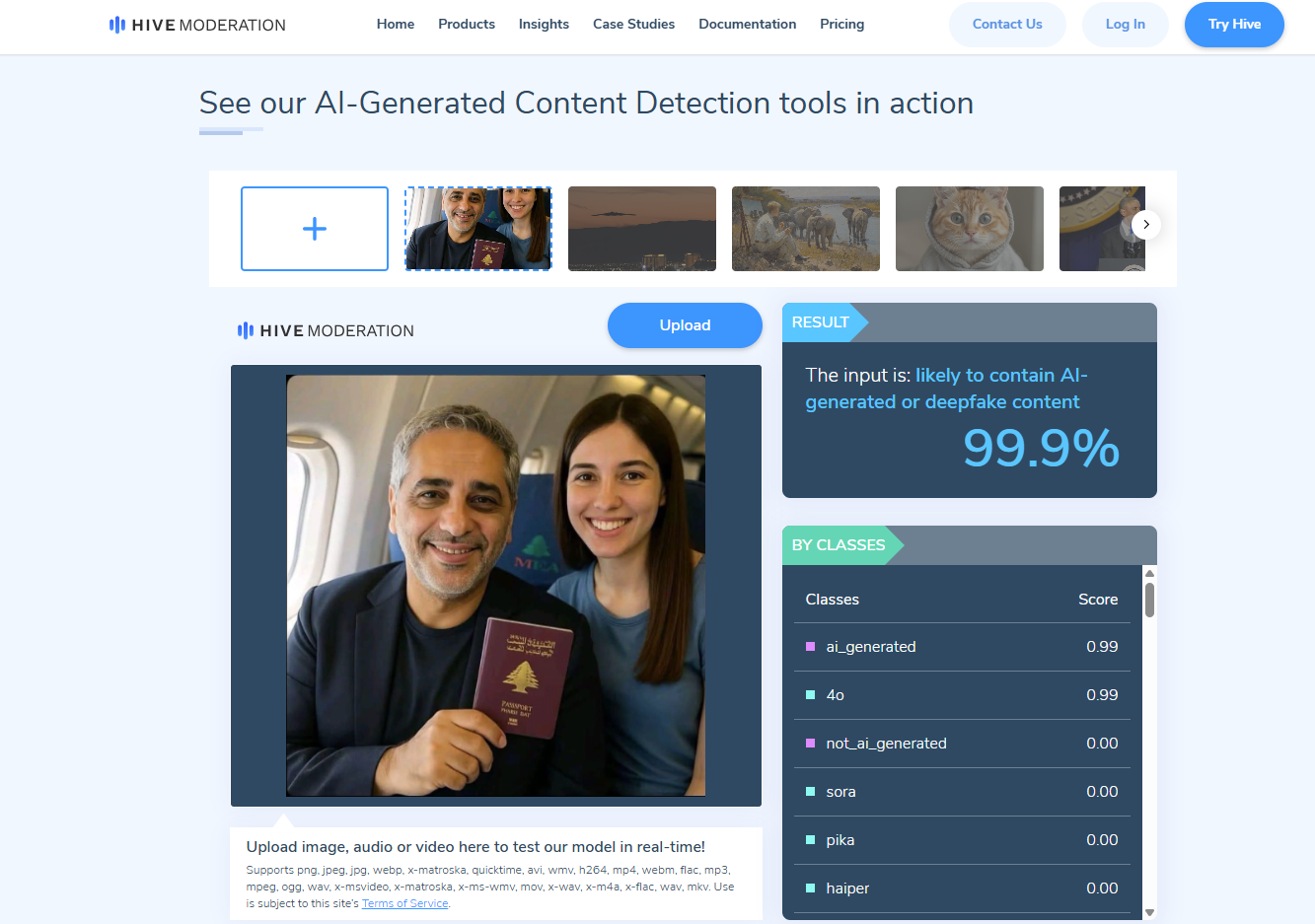The height and width of the screenshot is (924, 1315).
Task: Pick the orange cat in hoodie thumbnail
Action: coord(970,229)
